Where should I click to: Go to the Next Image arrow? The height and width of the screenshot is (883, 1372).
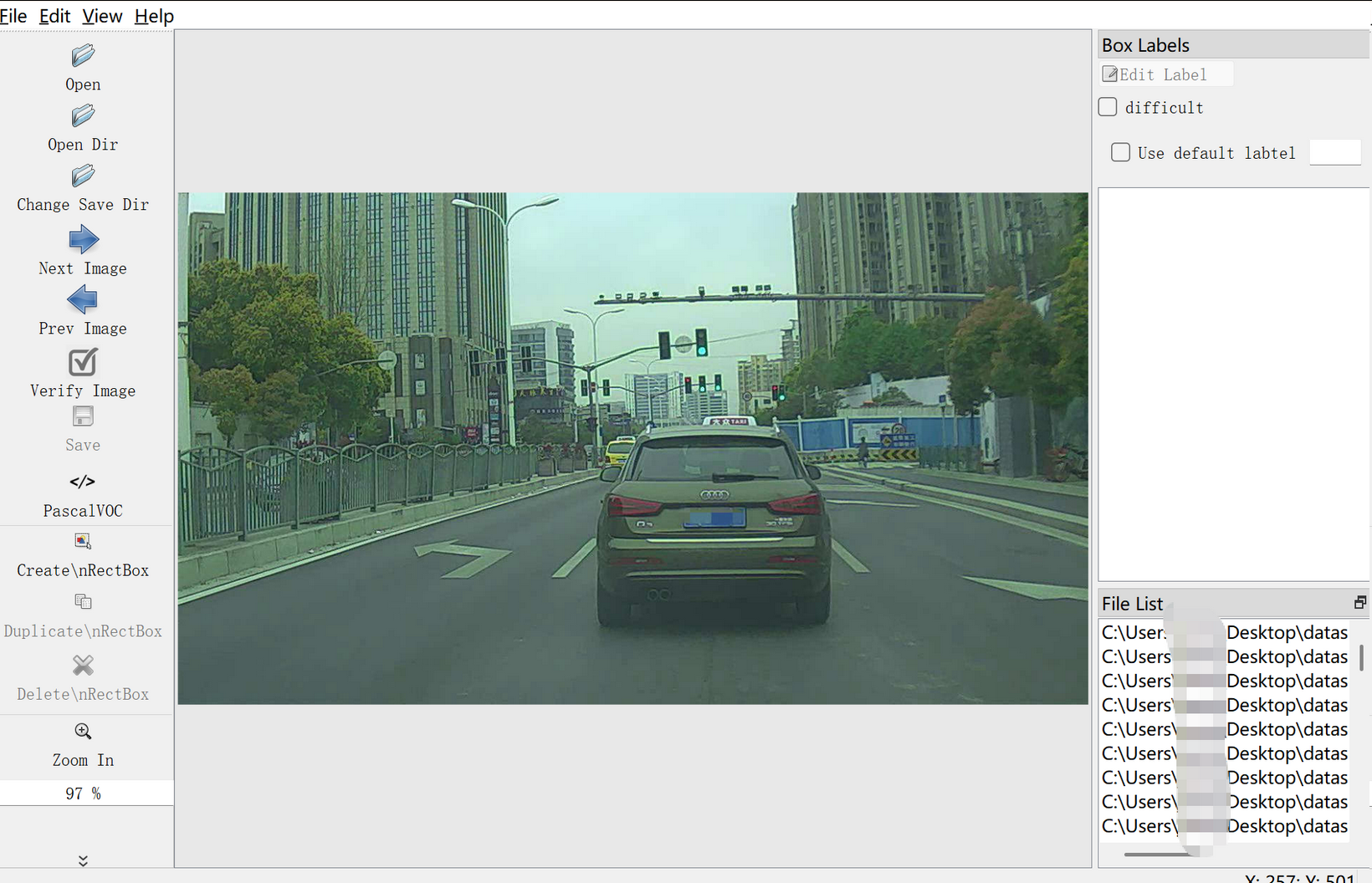tap(84, 240)
